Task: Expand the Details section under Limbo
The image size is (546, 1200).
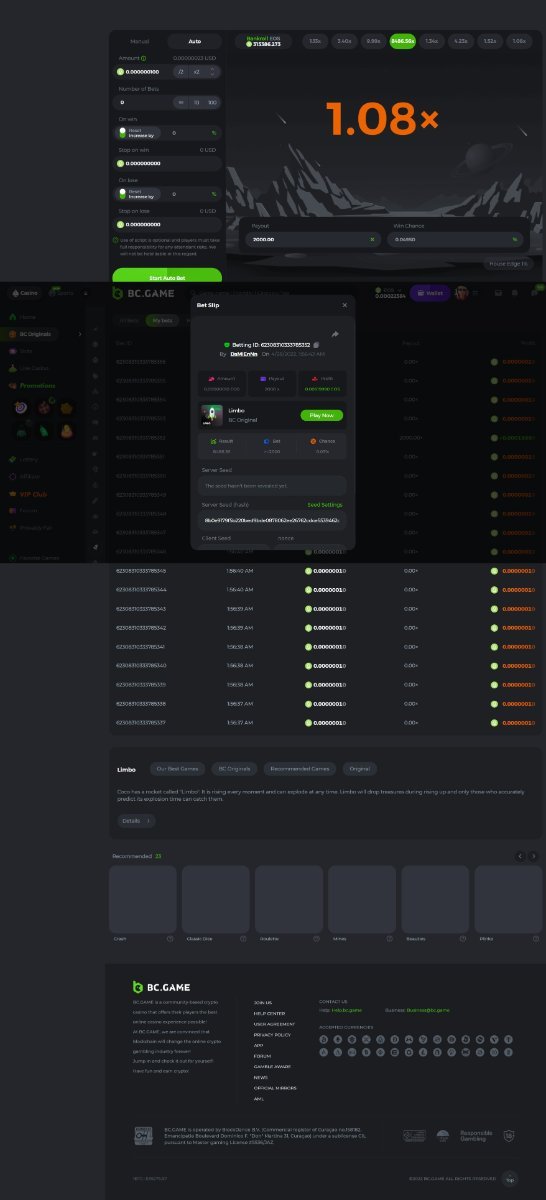Action: click(137, 821)
